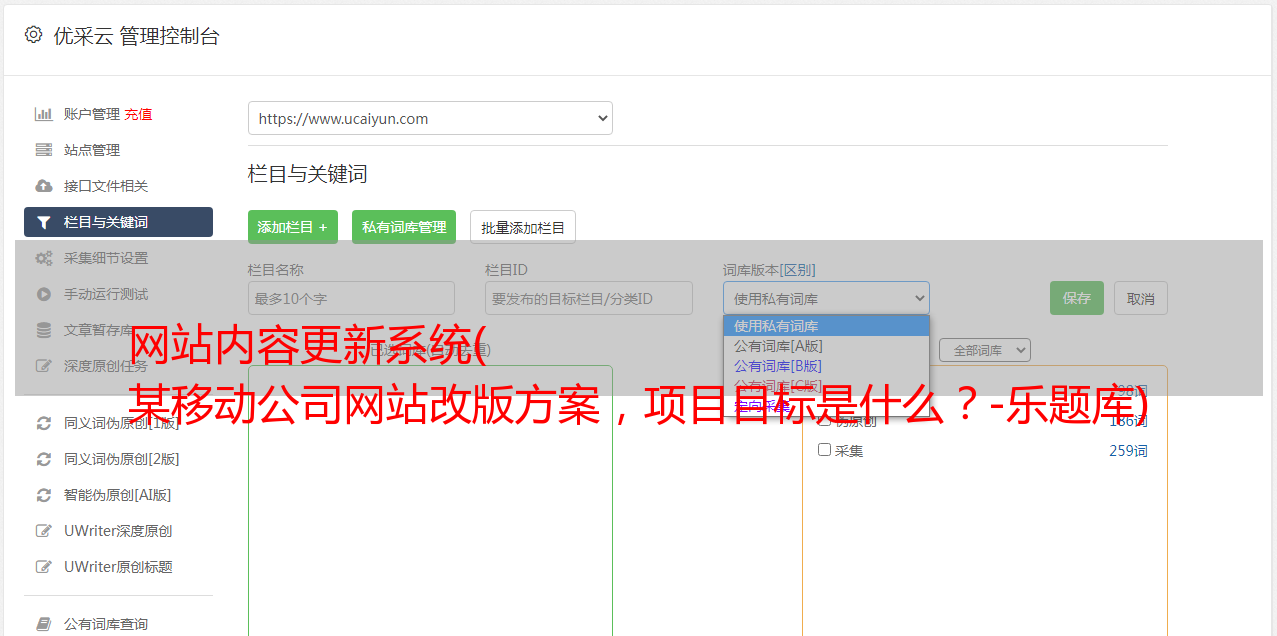This screenshot has height=636, width=1277.
Task: Click the 259词 count link
Action: coord(1128,451)
